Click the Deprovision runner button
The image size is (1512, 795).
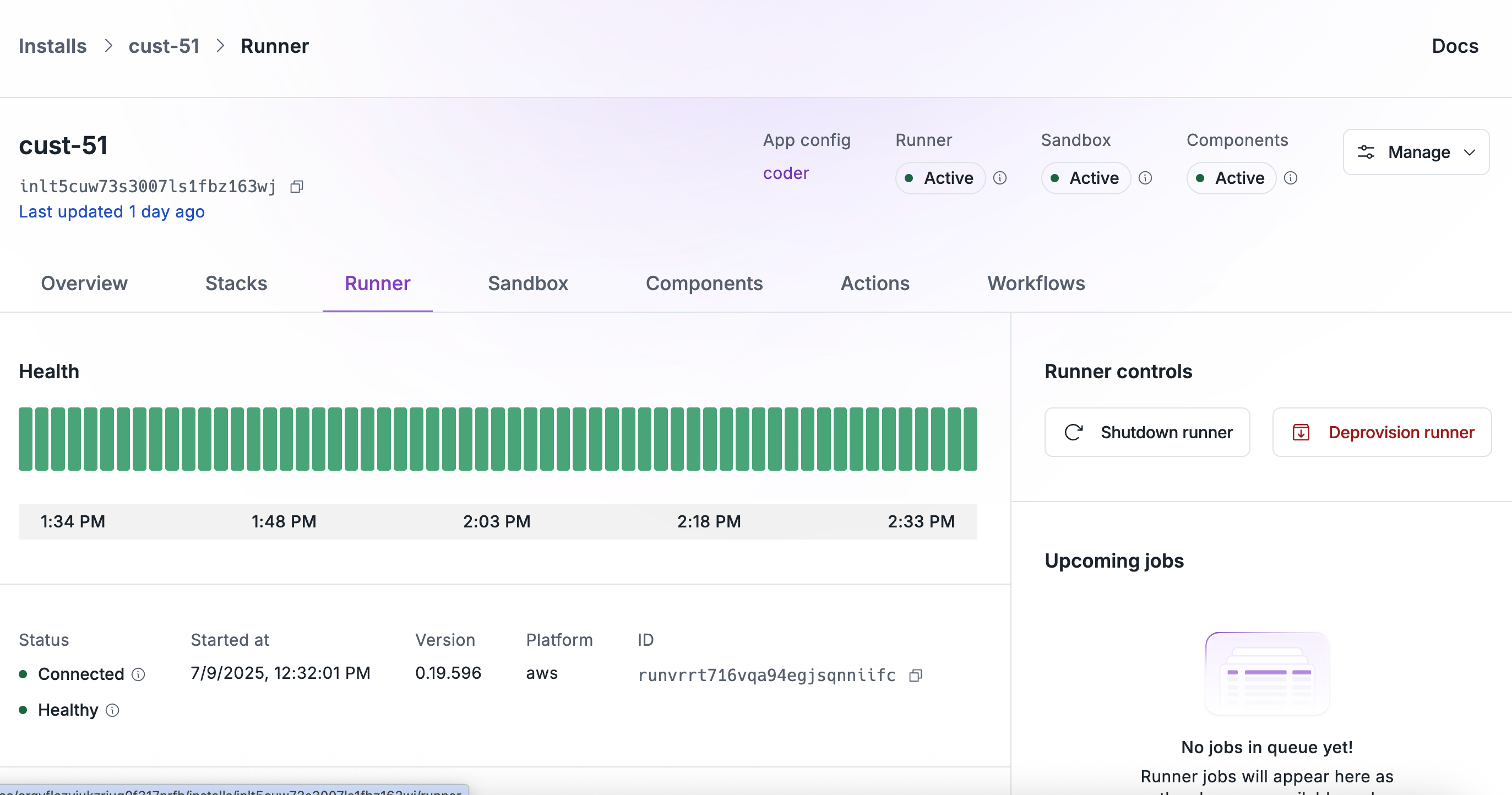[x=1382, y=432]
